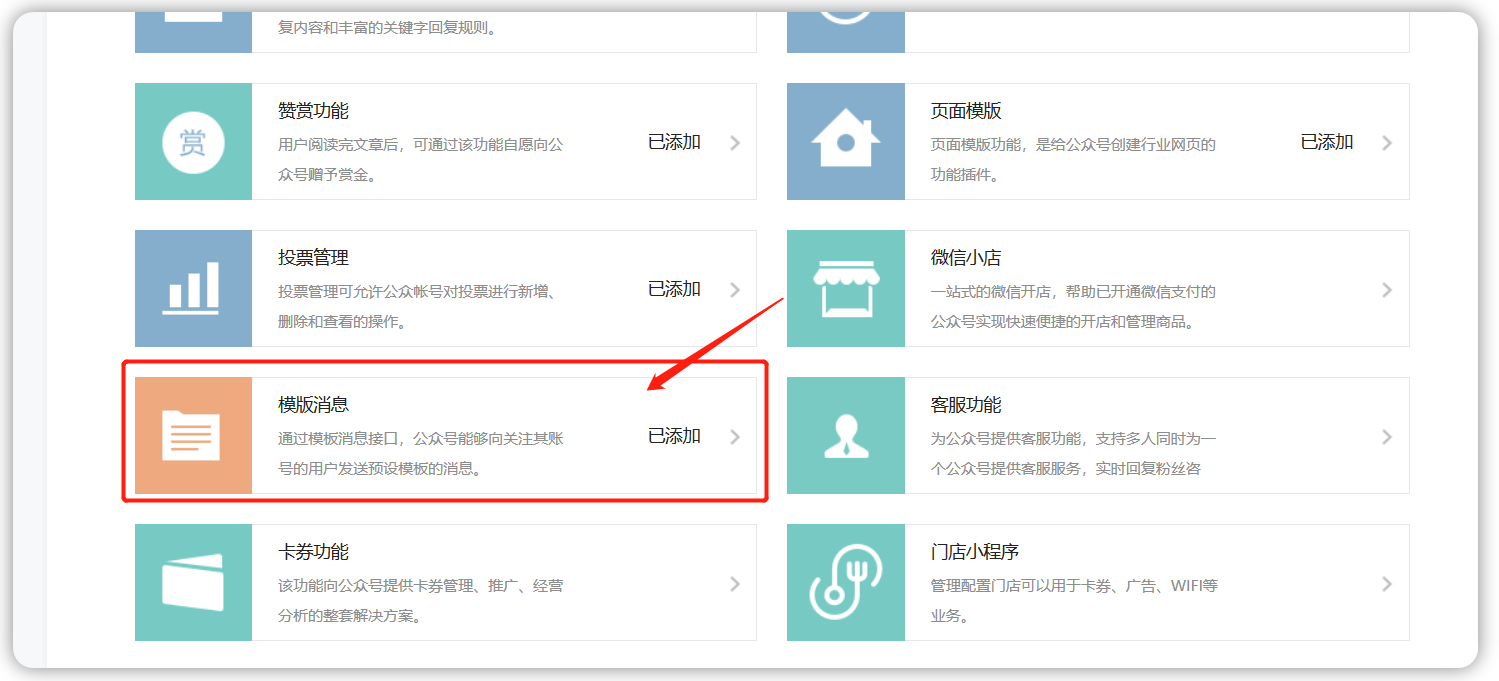This screenshot has height=681, width=1499.
Task: Click the 卡券功能 card icon
Action: [x=193, y=583]
